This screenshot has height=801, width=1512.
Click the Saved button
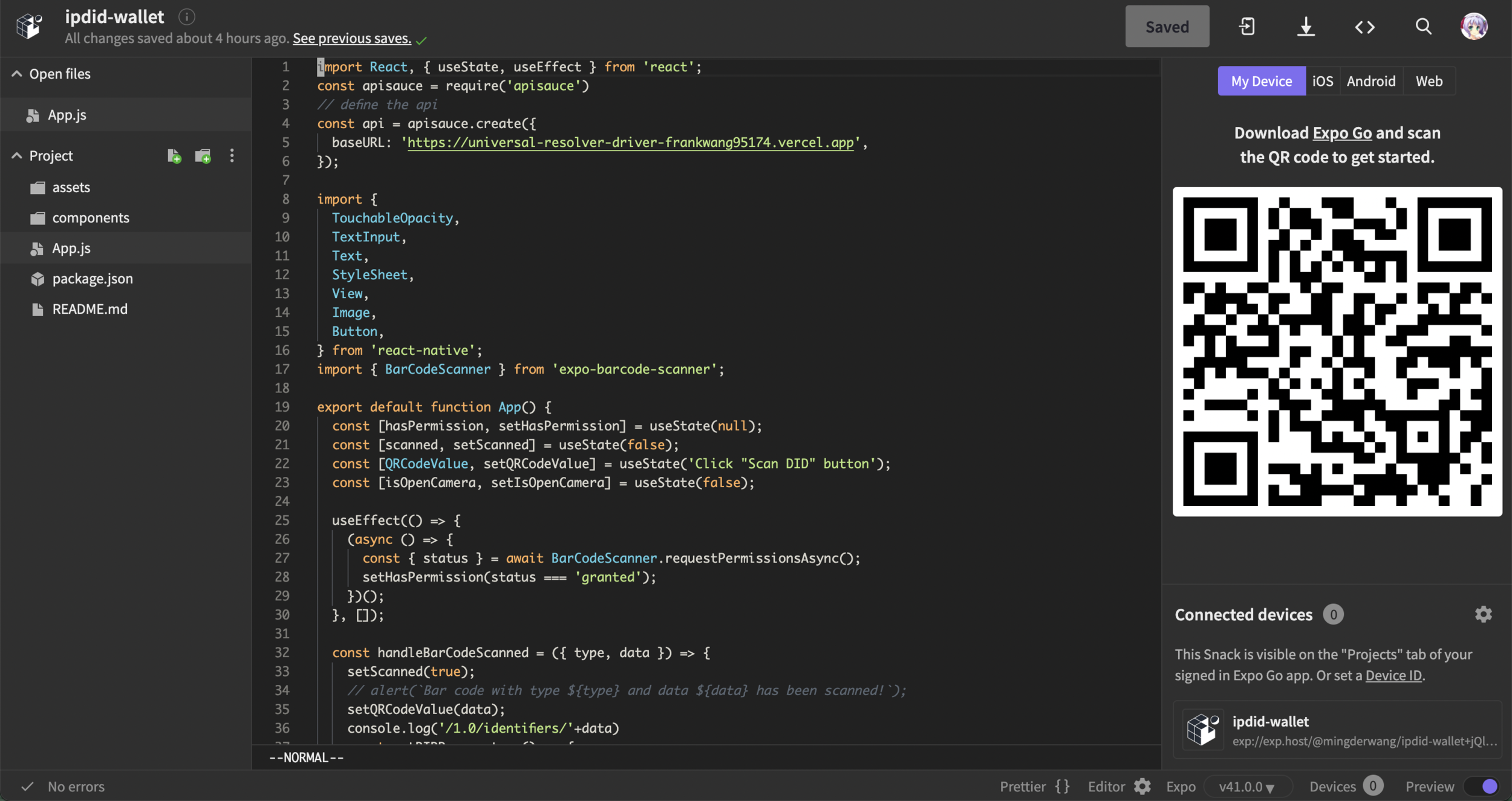coord(1167,27)
